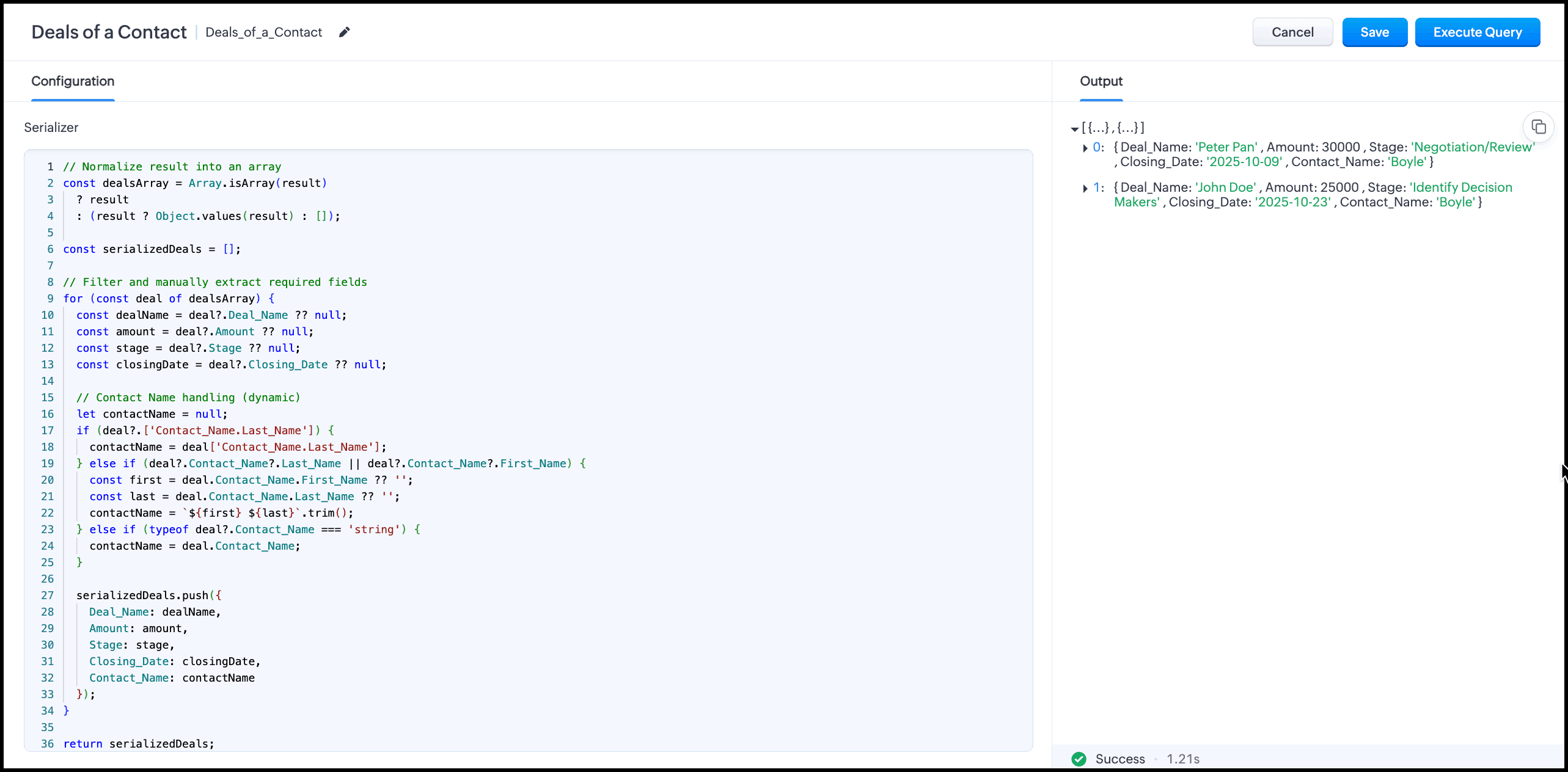Screen dimensions: 1568x772
Task: Click the 'John Doe' deal name value
Action: pyautogui.click(x=1225, y=188)
